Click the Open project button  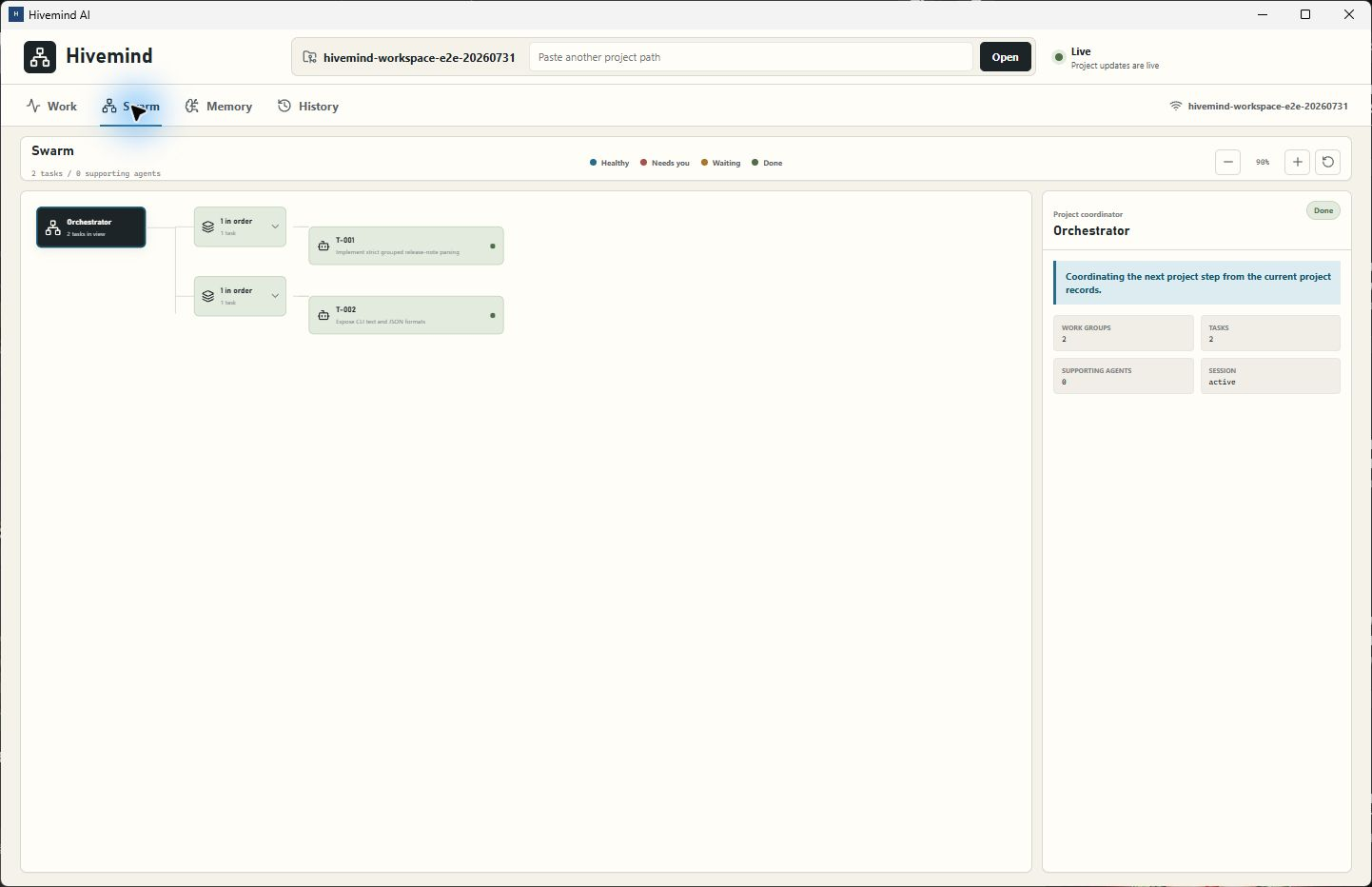1005,57
